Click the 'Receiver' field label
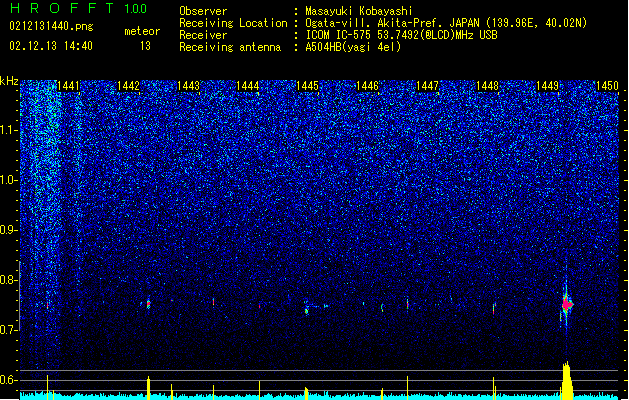Image resolution: width=629 pixels, height=400 pixels. pyautogui.click(x=203, y=35)
